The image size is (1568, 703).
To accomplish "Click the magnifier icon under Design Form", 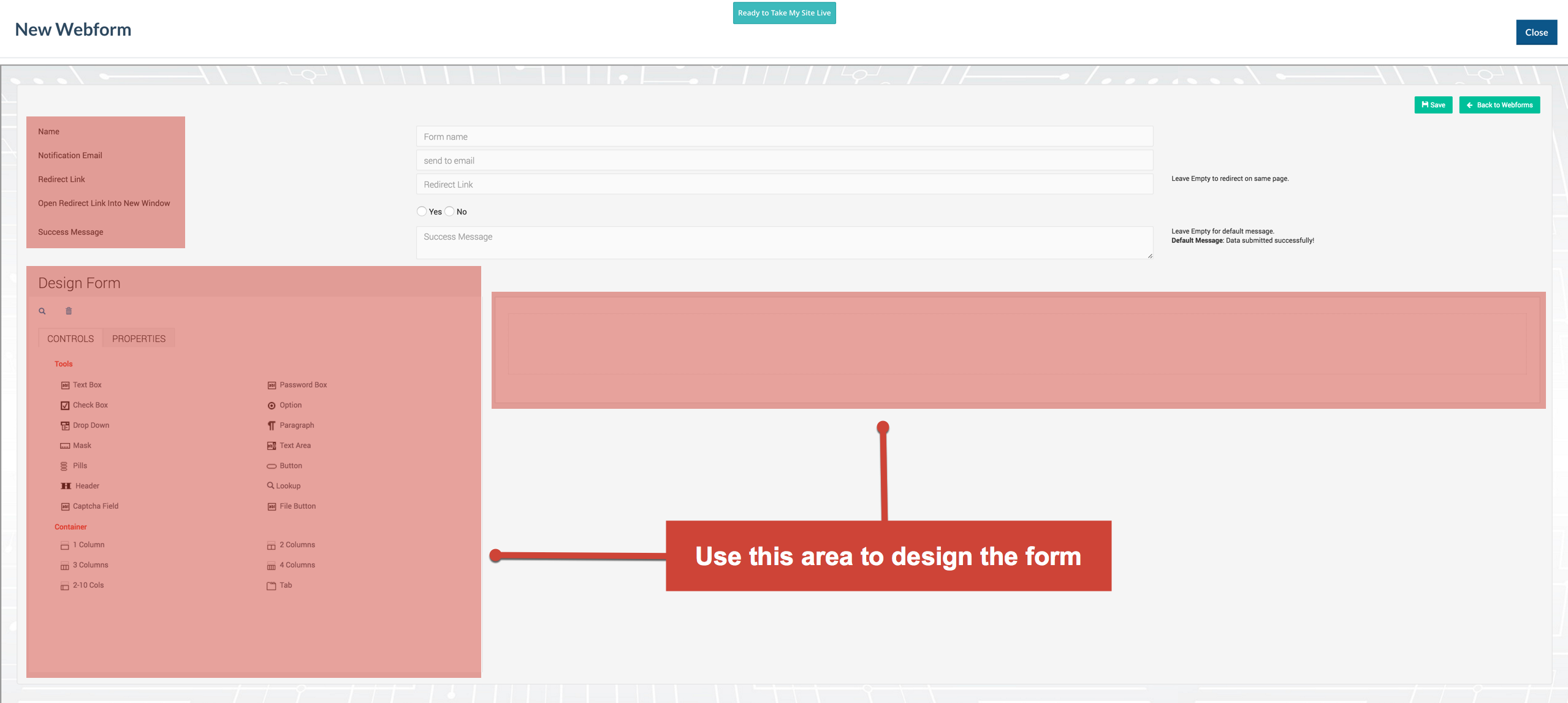I will click(42, 311).
